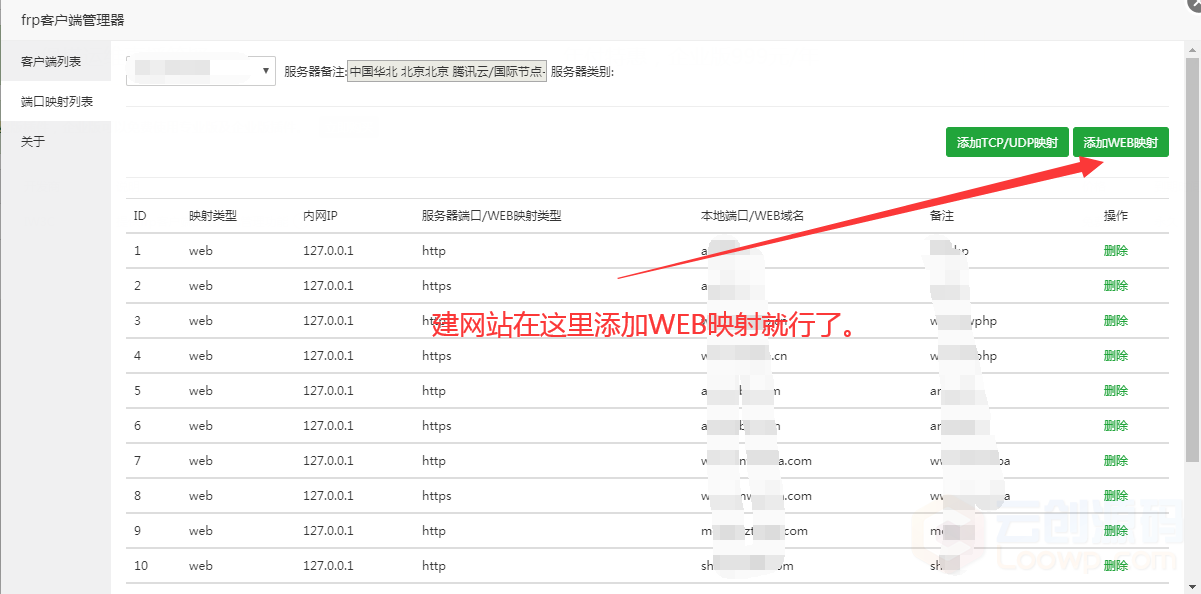
Task: Click the 内网IP column header
Action: (320, 216)
